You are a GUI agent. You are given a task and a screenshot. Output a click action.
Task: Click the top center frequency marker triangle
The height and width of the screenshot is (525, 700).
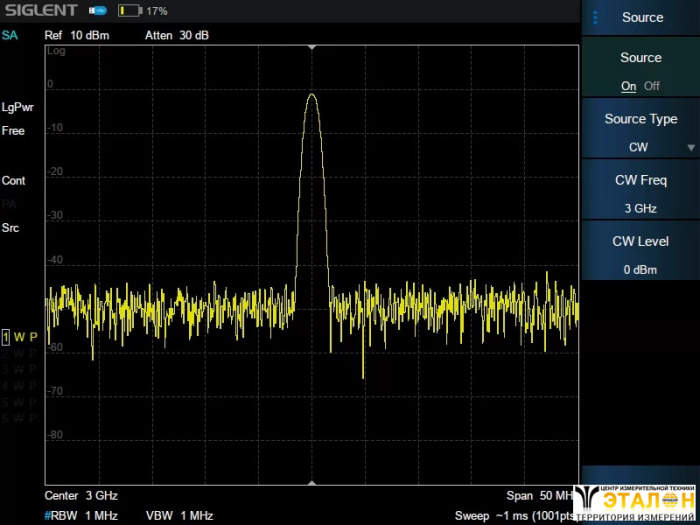(312, 47)
